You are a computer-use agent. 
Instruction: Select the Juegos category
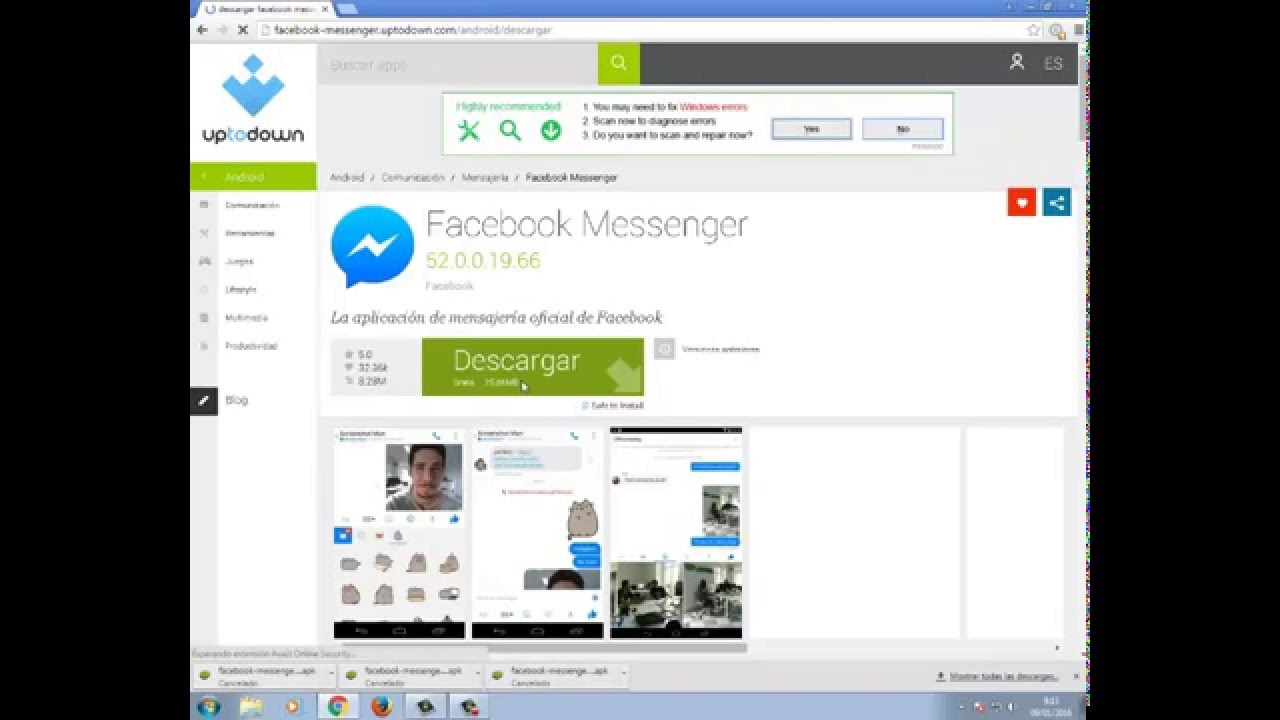[x=239, y=261]
